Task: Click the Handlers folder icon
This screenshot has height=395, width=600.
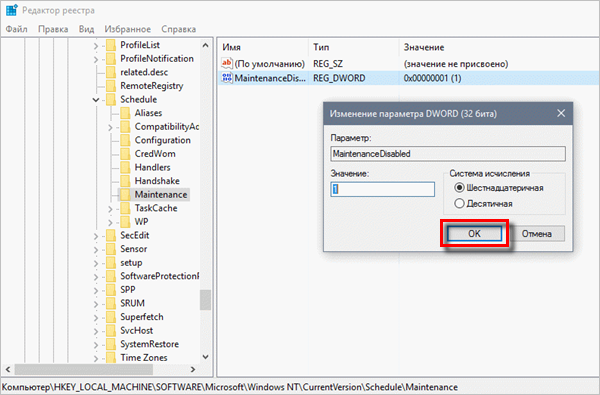Action: 125,167
